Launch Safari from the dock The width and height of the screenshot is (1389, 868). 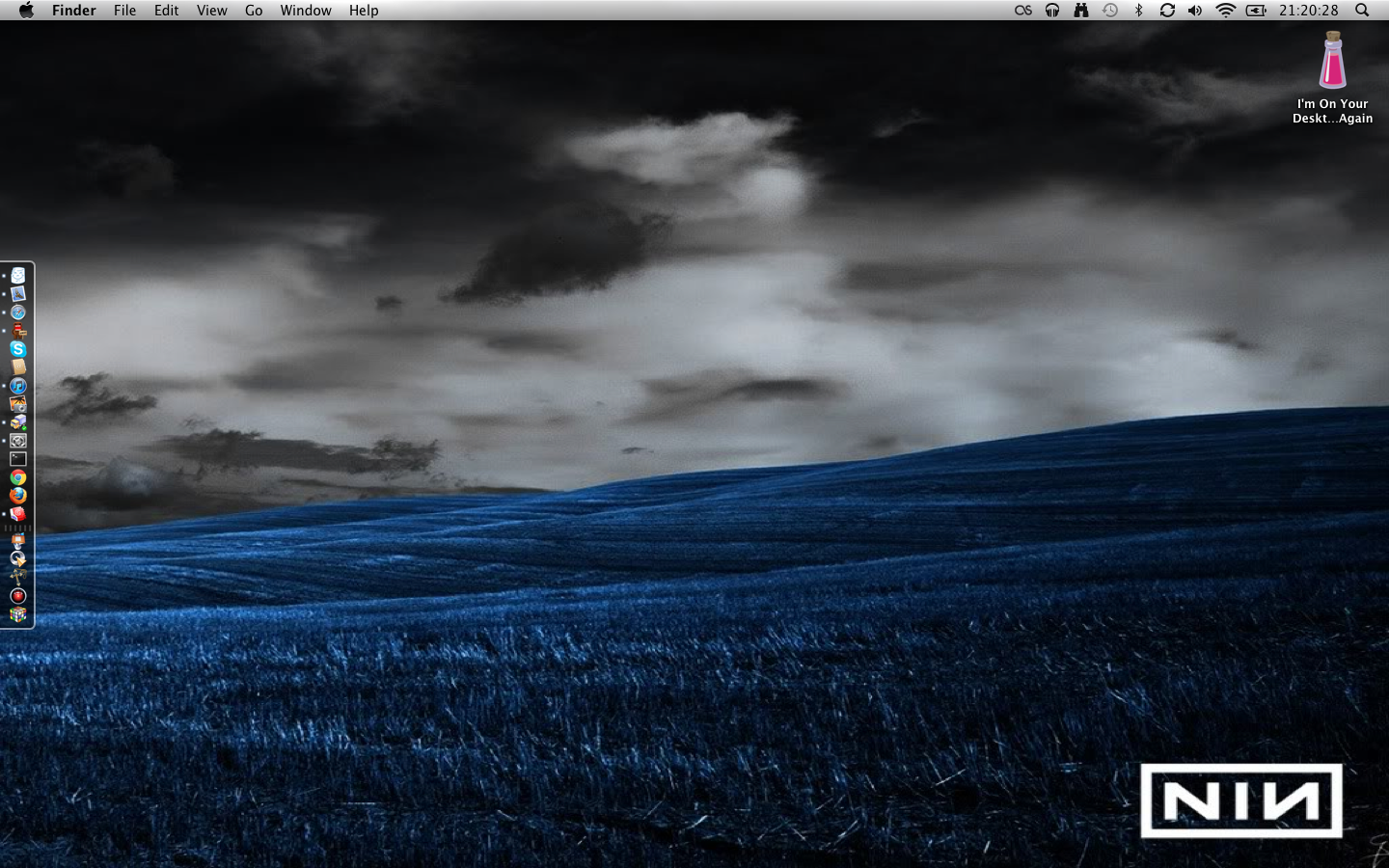point(17,312)
